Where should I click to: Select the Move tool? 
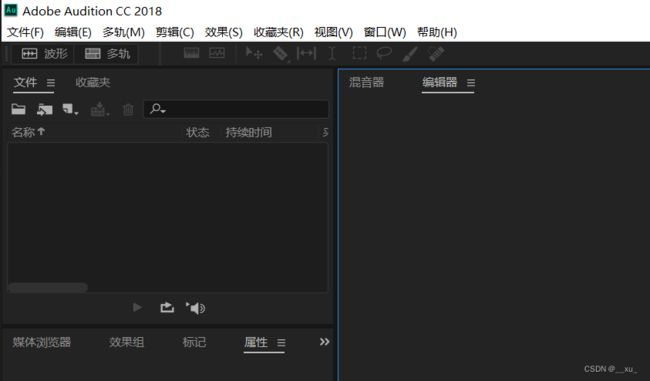click(x=254, y=53)
